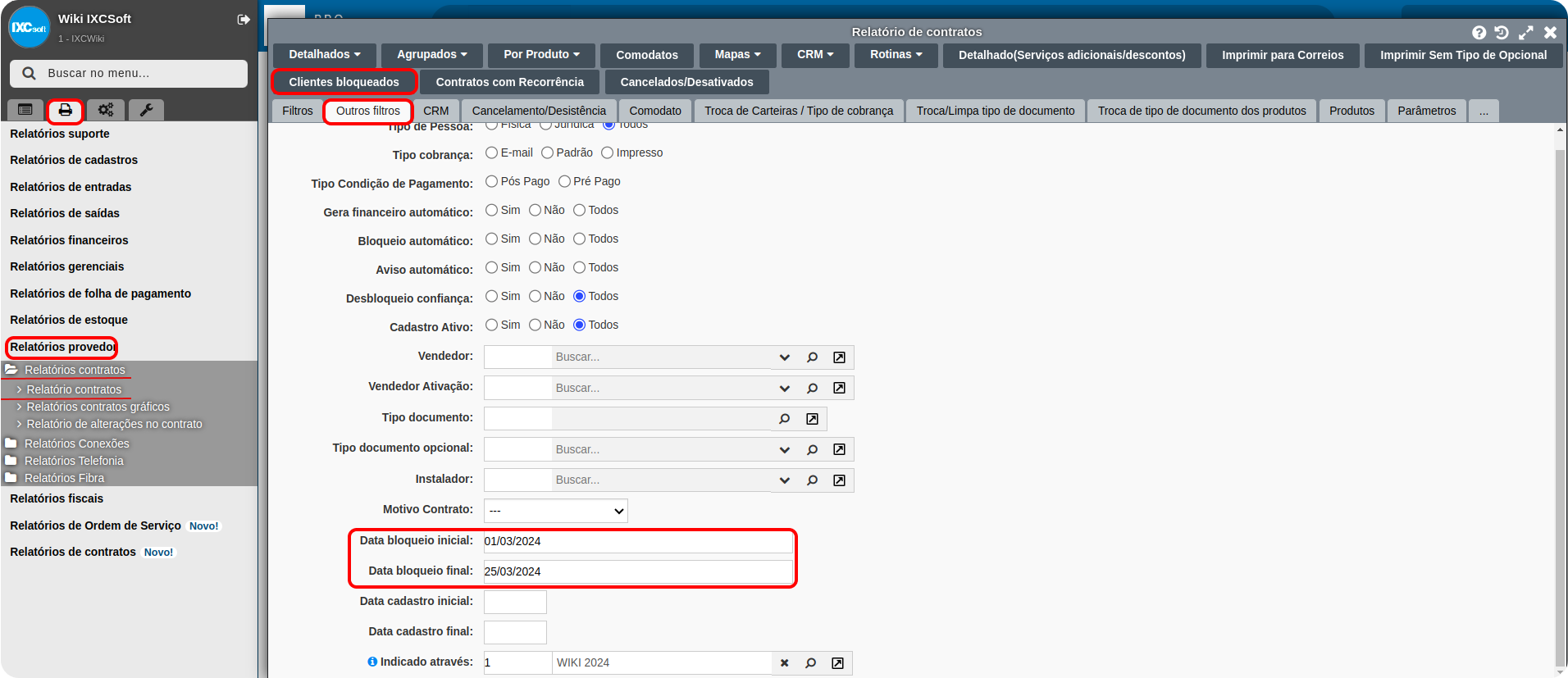Open the Agrupados dropdown menu
This screenshot has height=678, width=1568.
[432, 55]
